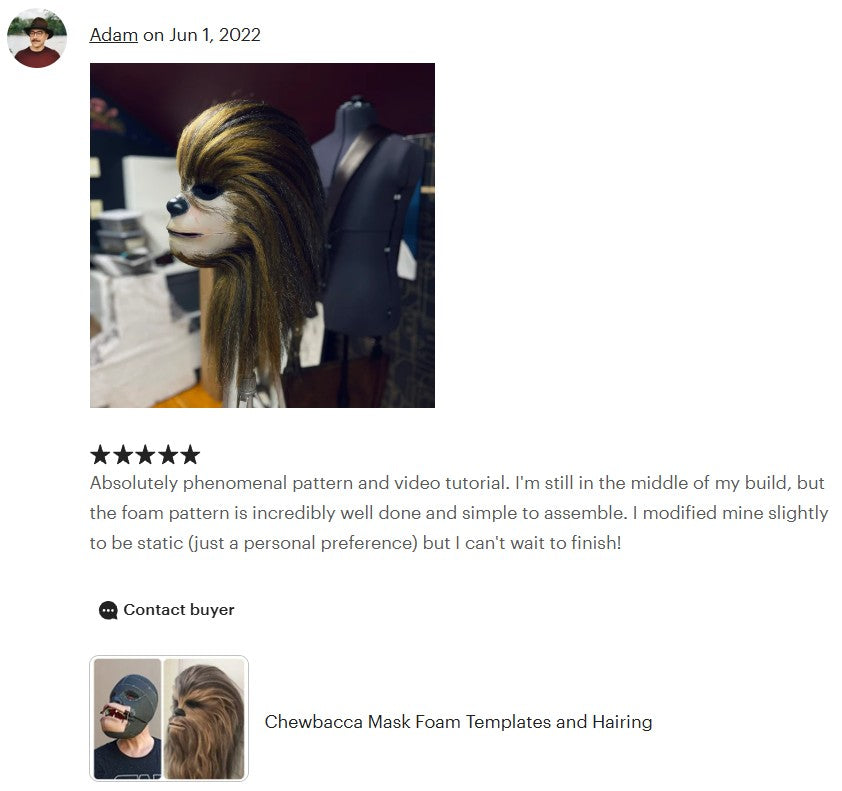The height and width of the screenshot is (791, 842).
Task: Click the Adam reviewer name link
Action: click(113, 35)
